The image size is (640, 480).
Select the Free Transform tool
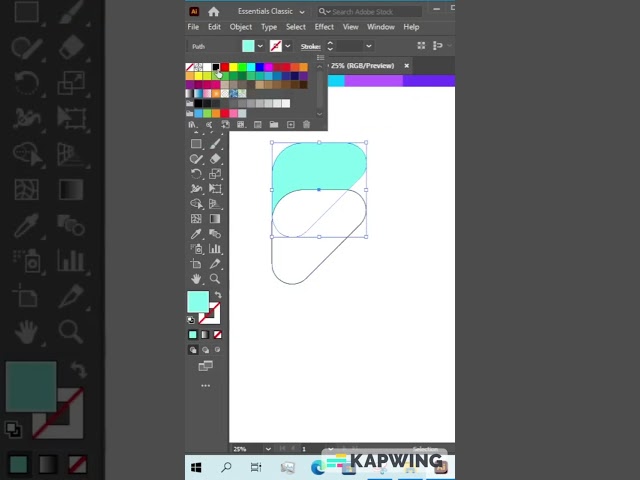pyautogui.click(x=215, y=189)
